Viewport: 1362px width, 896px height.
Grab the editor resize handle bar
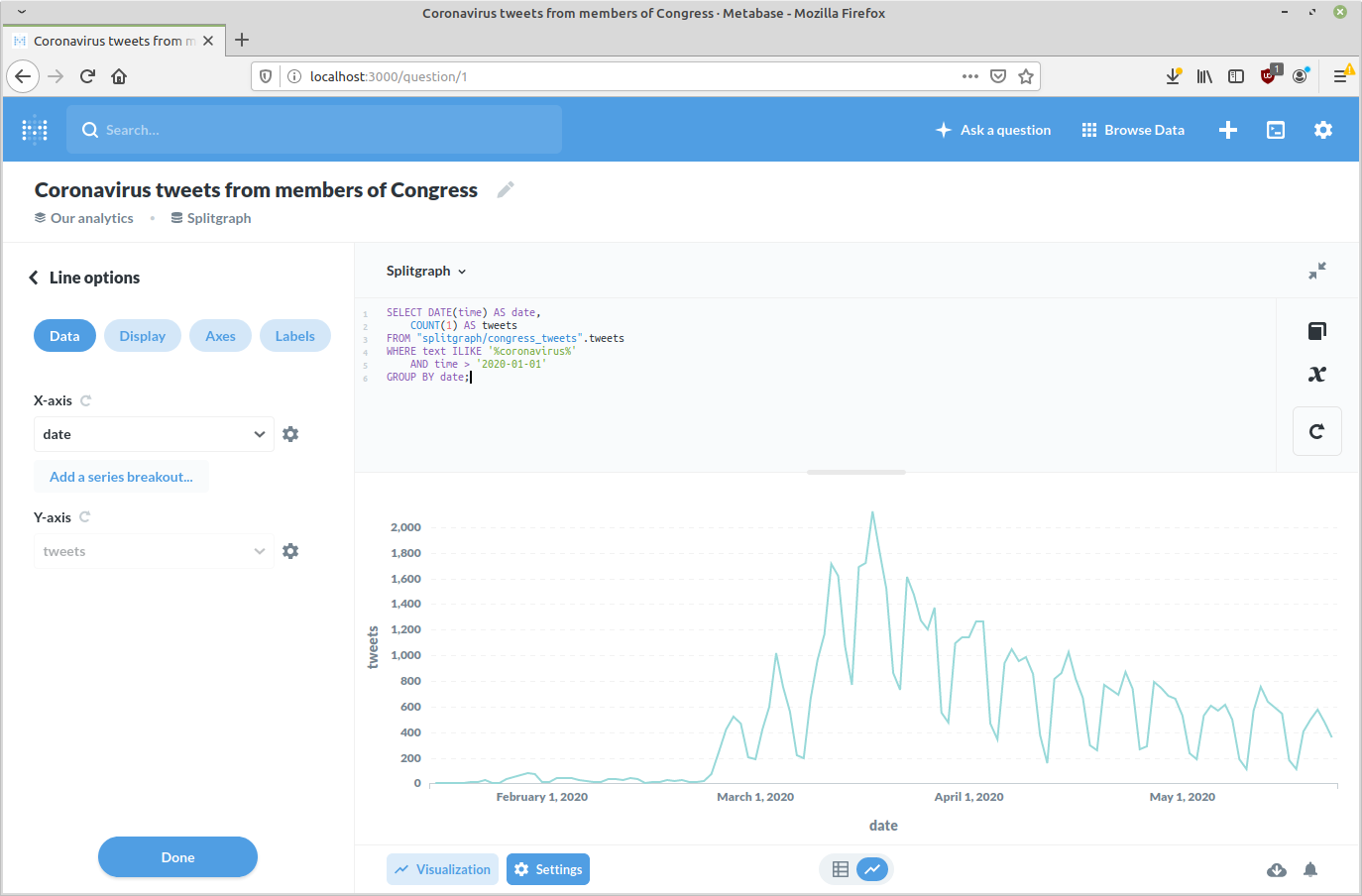pyautogui.click(x=856, y=472)
